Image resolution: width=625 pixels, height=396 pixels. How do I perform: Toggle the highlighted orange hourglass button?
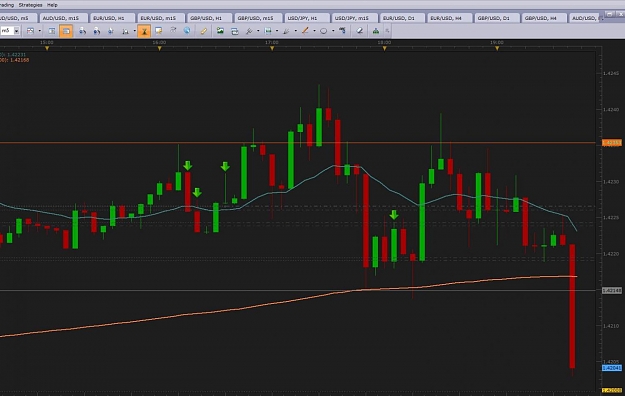144,31
